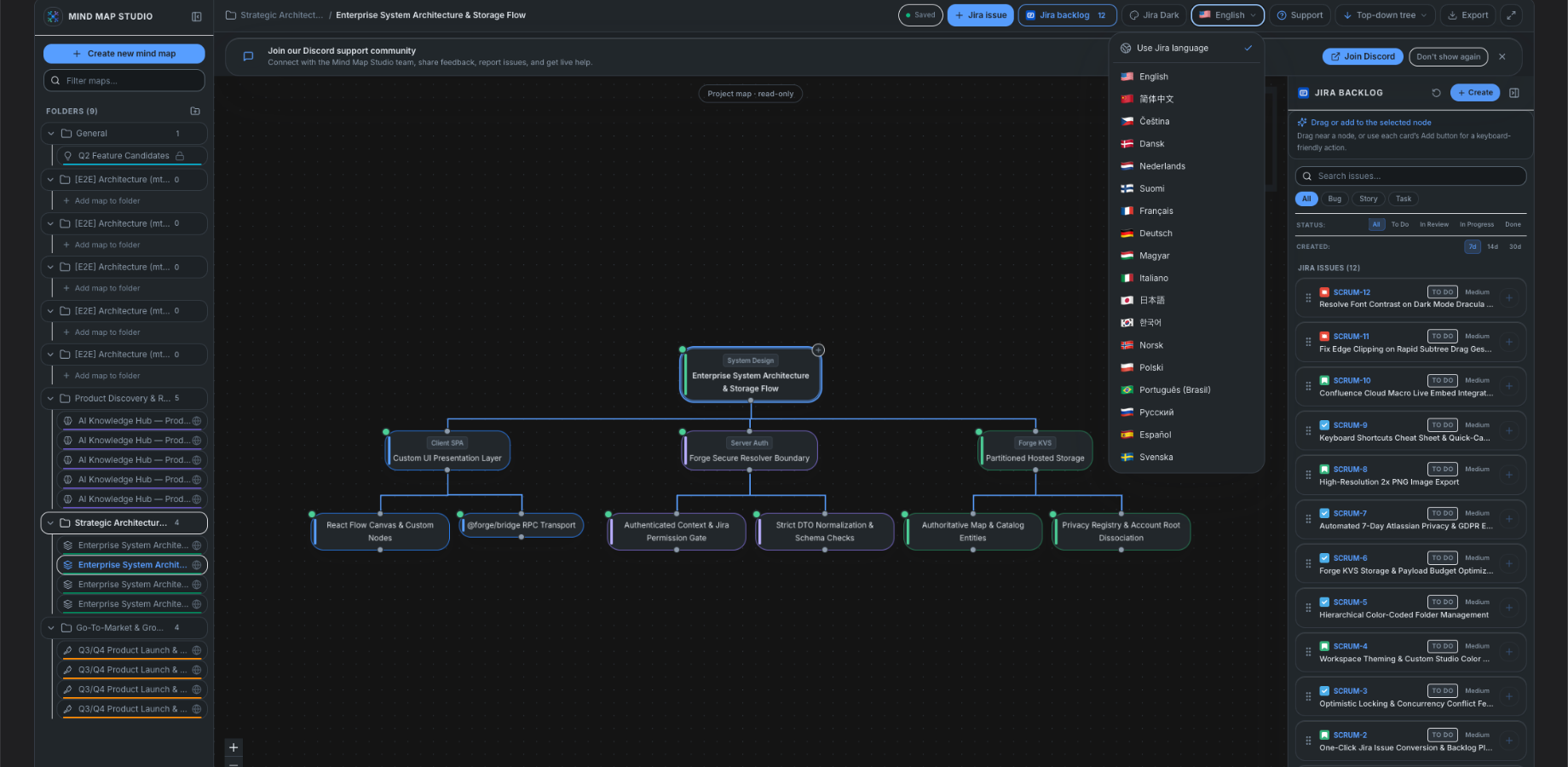Add SCRUM-4 issue to the selected node
1568x767 pixels.
pos(1508,653)
